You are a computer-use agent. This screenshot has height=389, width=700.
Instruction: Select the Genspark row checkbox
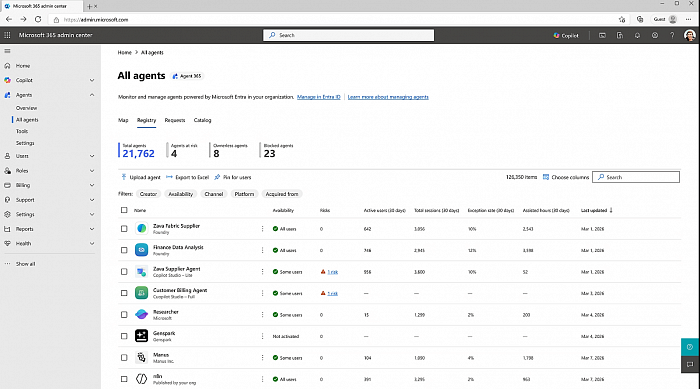tap(124, 336)
